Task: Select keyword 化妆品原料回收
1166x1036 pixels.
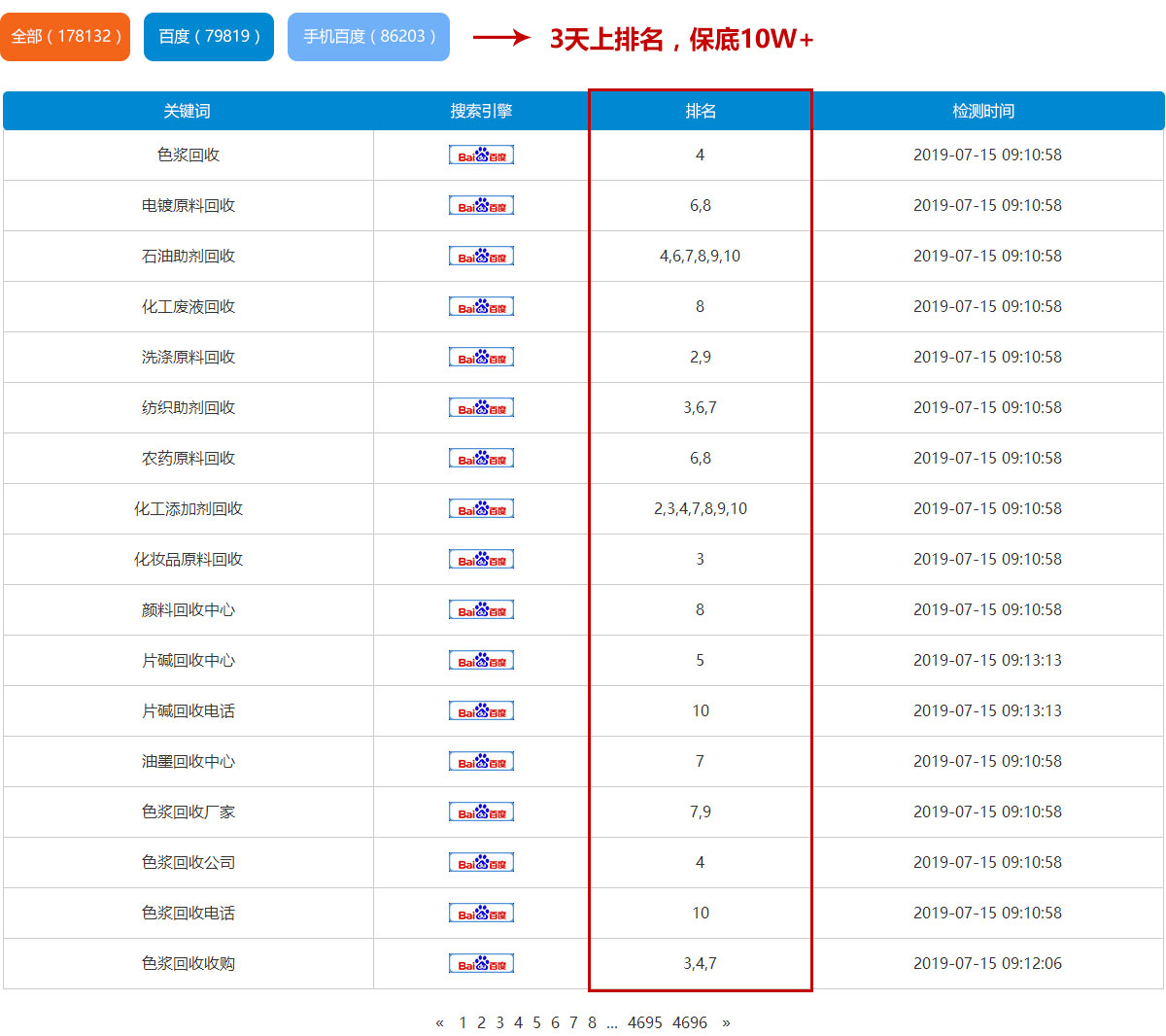Action: [x=189, y=559]
